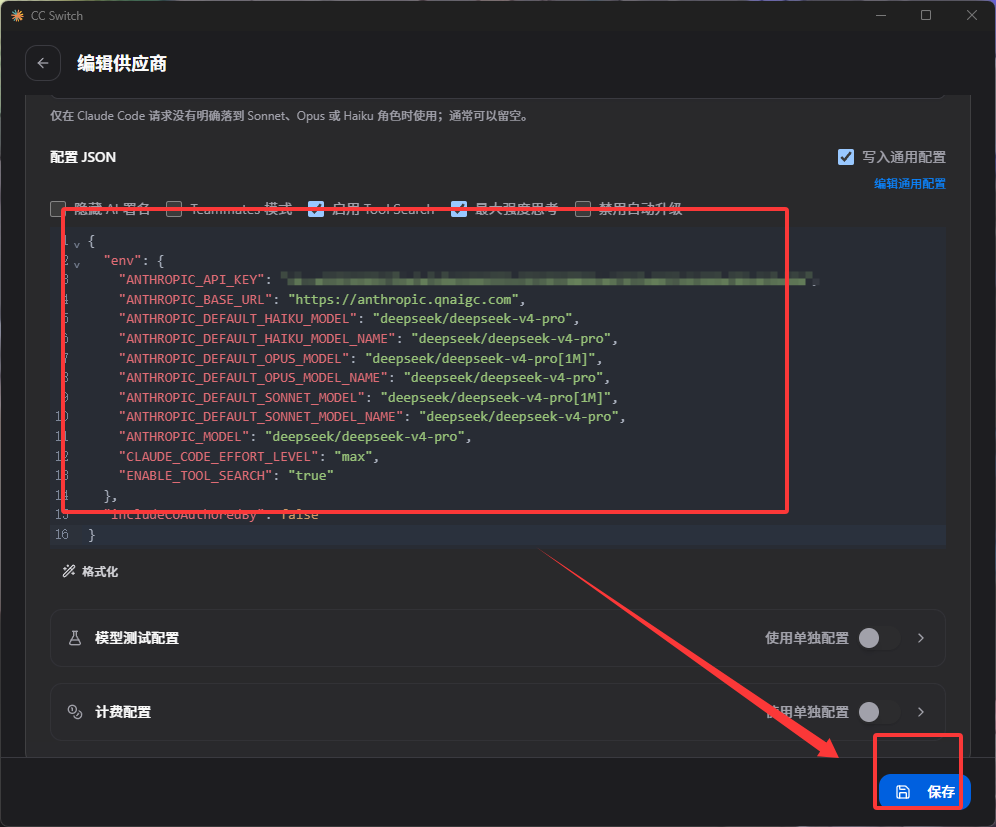Viewport: 996px width, 827px height.
Task: Click the CC Switch app logo
Action: 17,15
